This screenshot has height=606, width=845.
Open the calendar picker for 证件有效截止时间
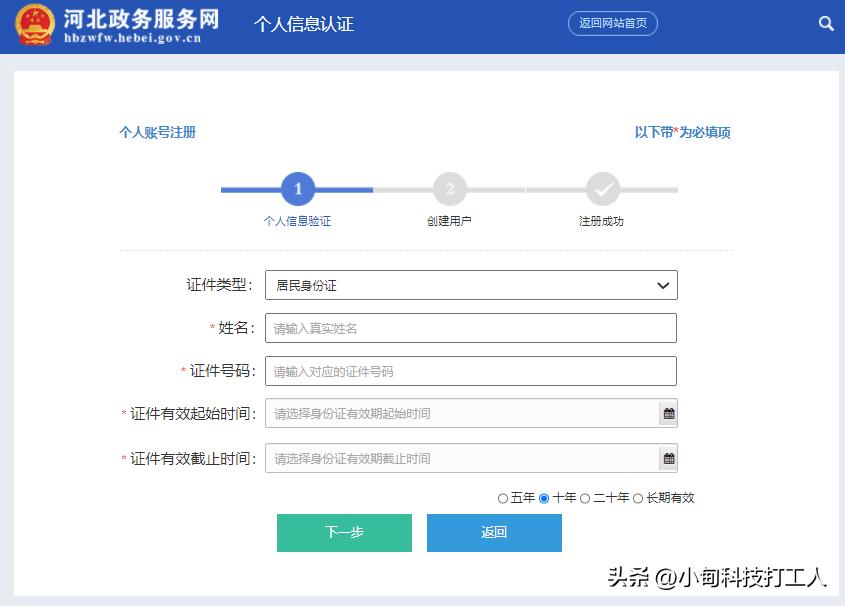pyautogui.click(x=668, y=458)
